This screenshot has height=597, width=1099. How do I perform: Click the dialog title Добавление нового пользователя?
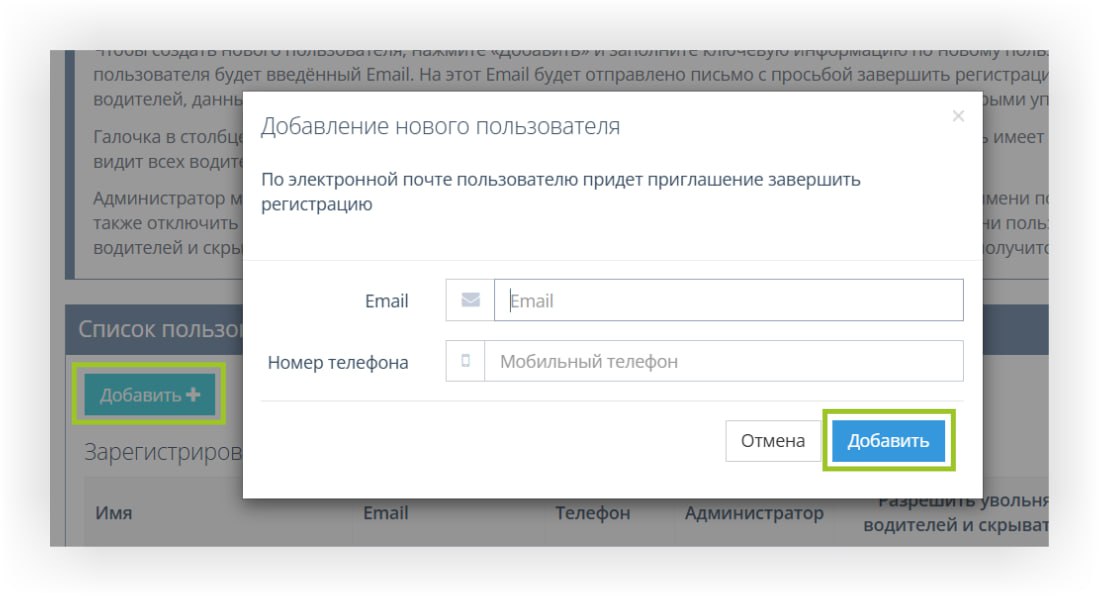coord(436,127)
